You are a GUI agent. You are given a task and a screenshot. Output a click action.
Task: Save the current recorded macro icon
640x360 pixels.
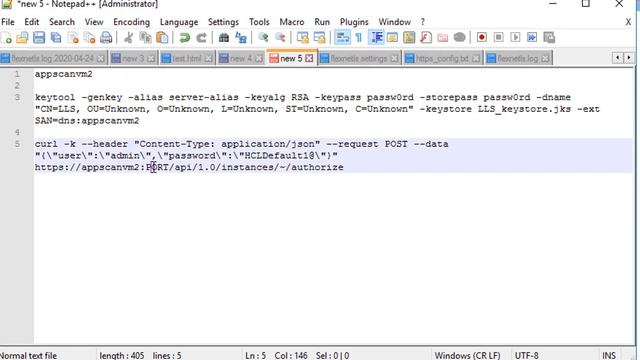coord(549,38)
